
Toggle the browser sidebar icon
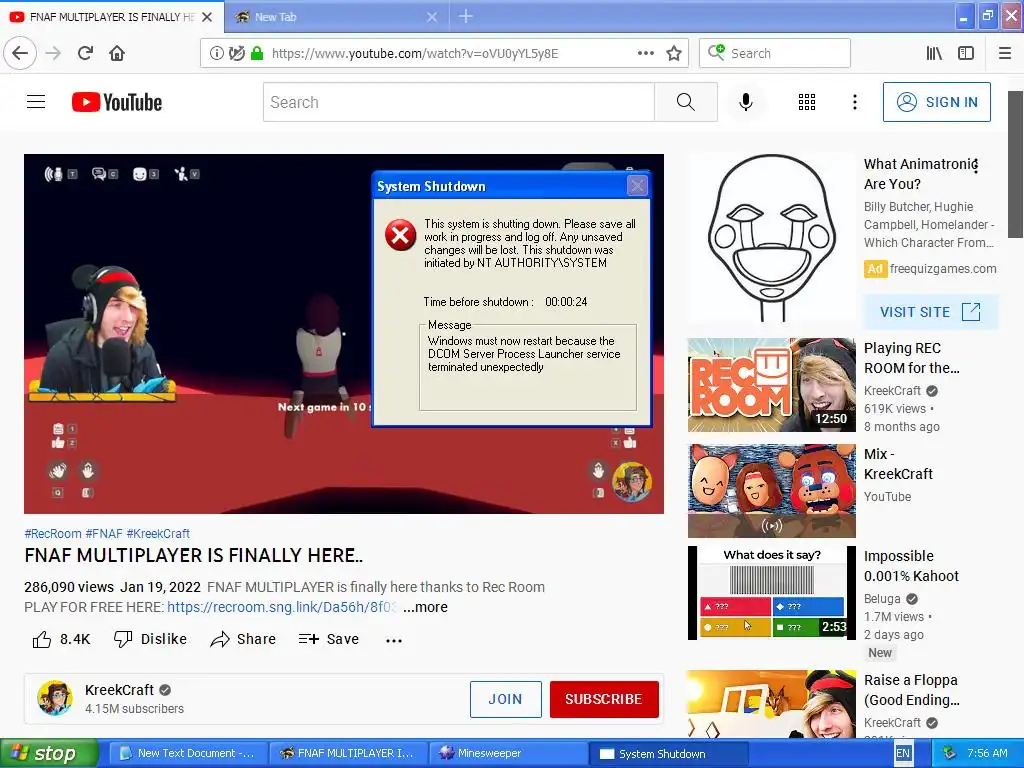966,54
